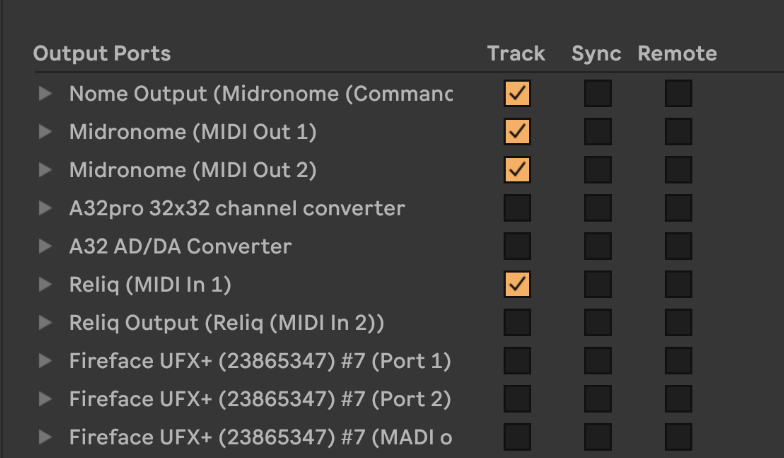Enable Sync for Fireface UFX+ MADI port
784x458 pixels.
click(x=598, y=437)
